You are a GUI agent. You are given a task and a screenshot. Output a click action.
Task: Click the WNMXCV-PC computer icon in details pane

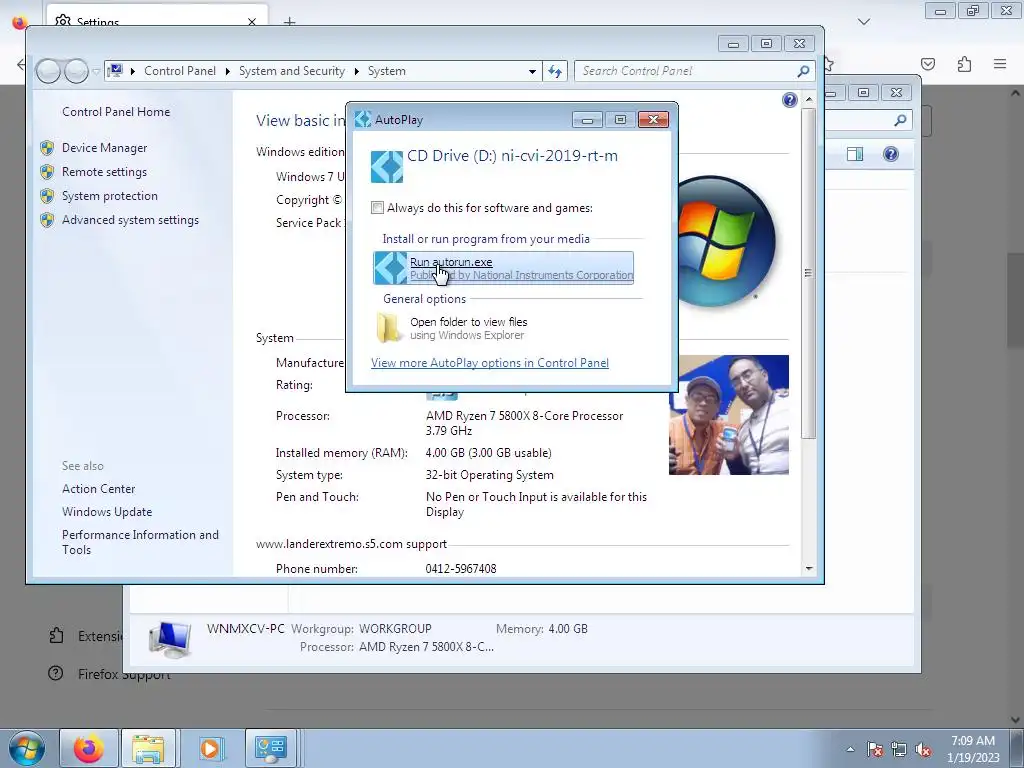click(x=170, y=639)
